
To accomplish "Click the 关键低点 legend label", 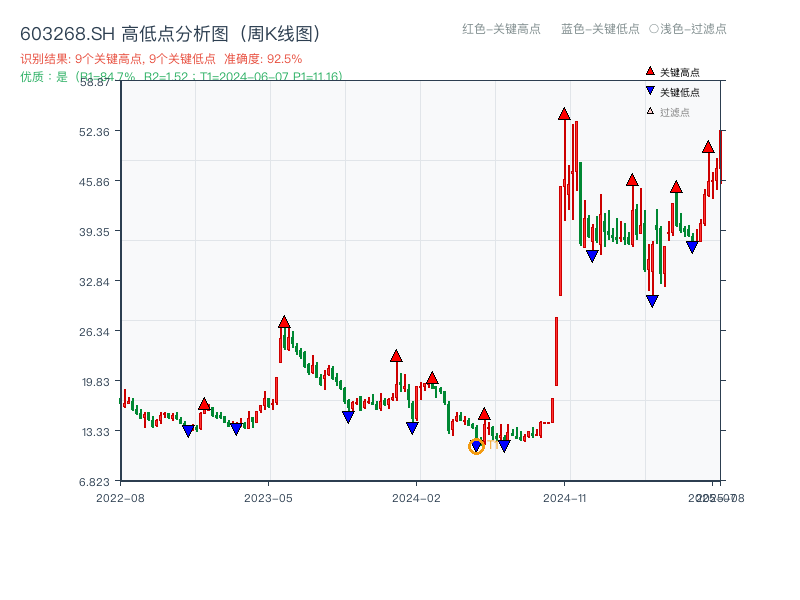I will click(680, 92).
